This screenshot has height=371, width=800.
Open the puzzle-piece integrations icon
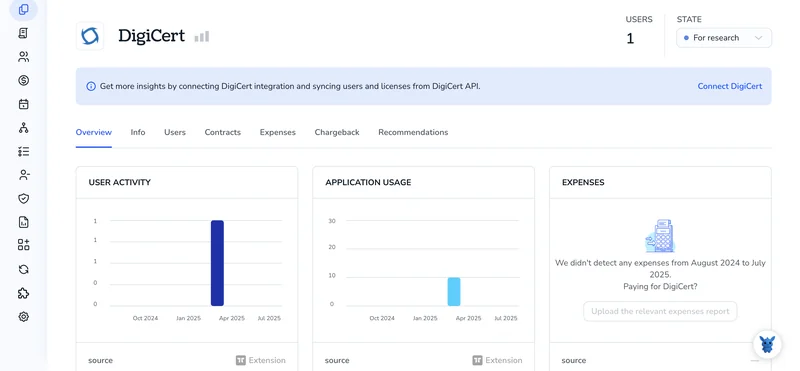tap(23, 293)
